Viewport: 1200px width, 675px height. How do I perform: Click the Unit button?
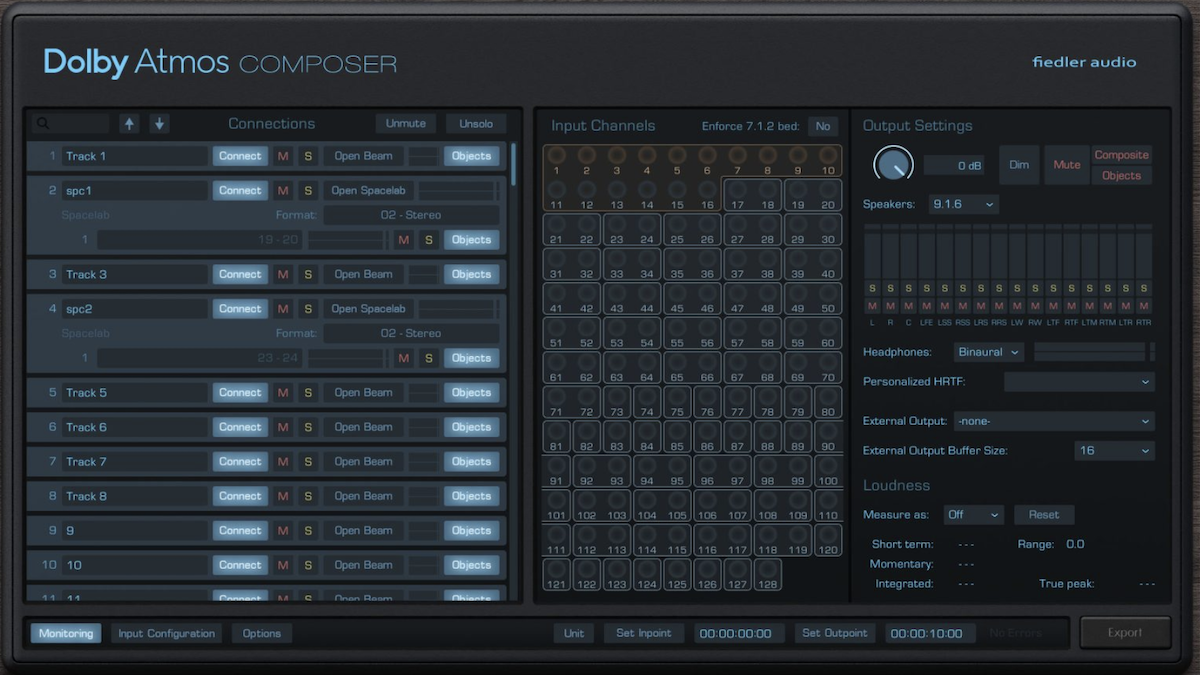pyautogui.click(x=574, y=633)
